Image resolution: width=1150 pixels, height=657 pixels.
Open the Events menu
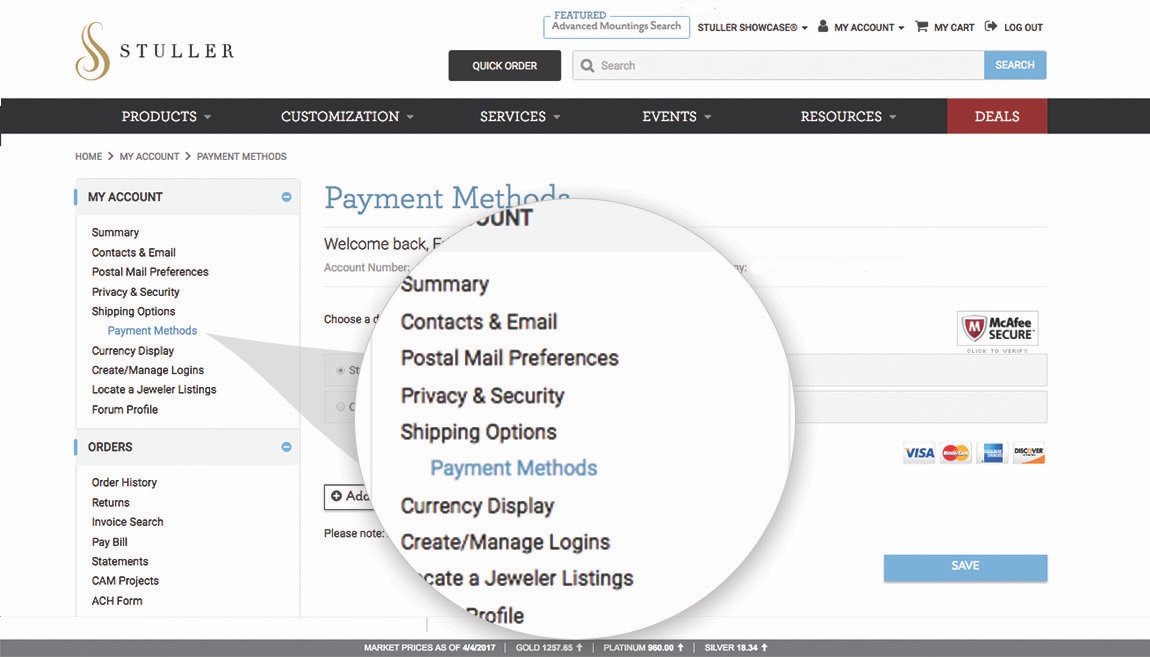pyautogui.click(x=676, y=116)
